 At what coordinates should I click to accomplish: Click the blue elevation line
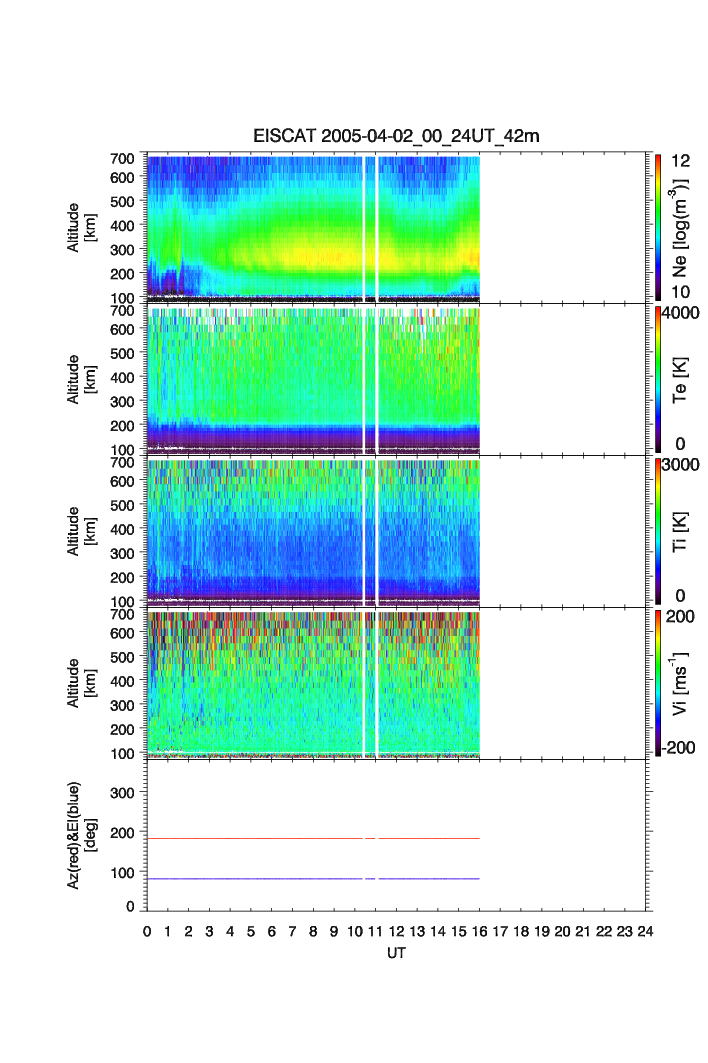300,878
